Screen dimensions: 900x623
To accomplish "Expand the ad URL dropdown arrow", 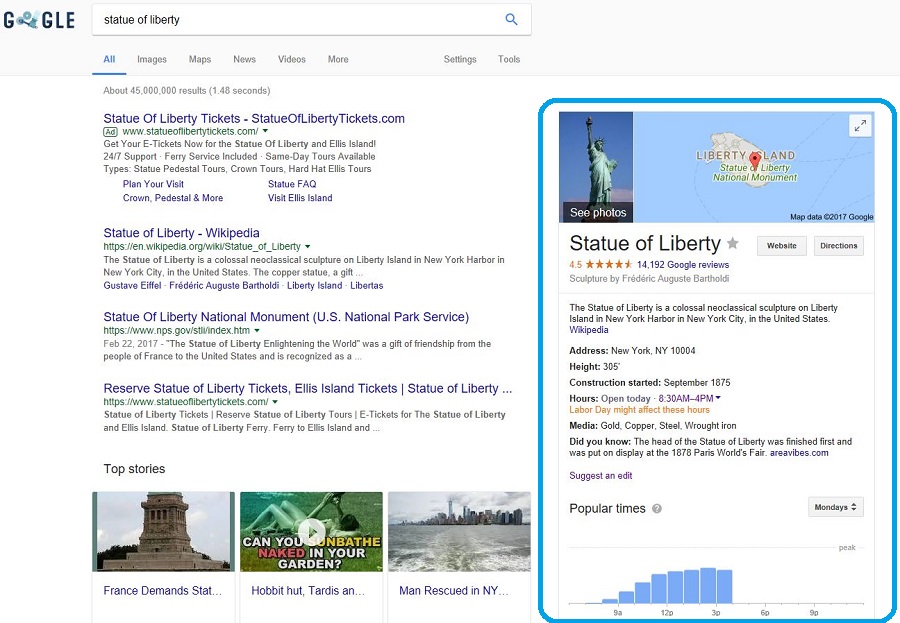I will pos(265,131).
